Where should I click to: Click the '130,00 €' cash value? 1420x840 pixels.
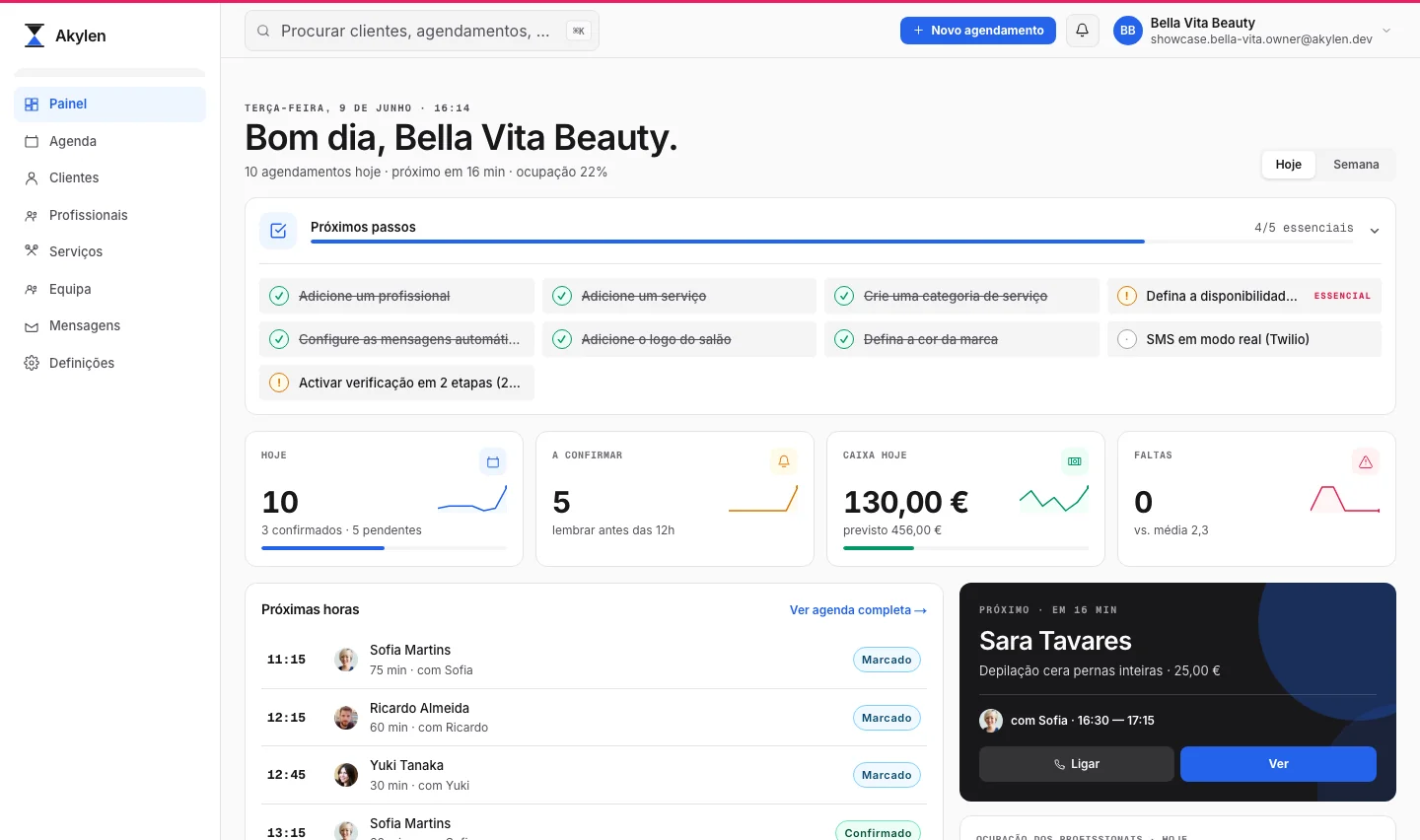point(905,502)
